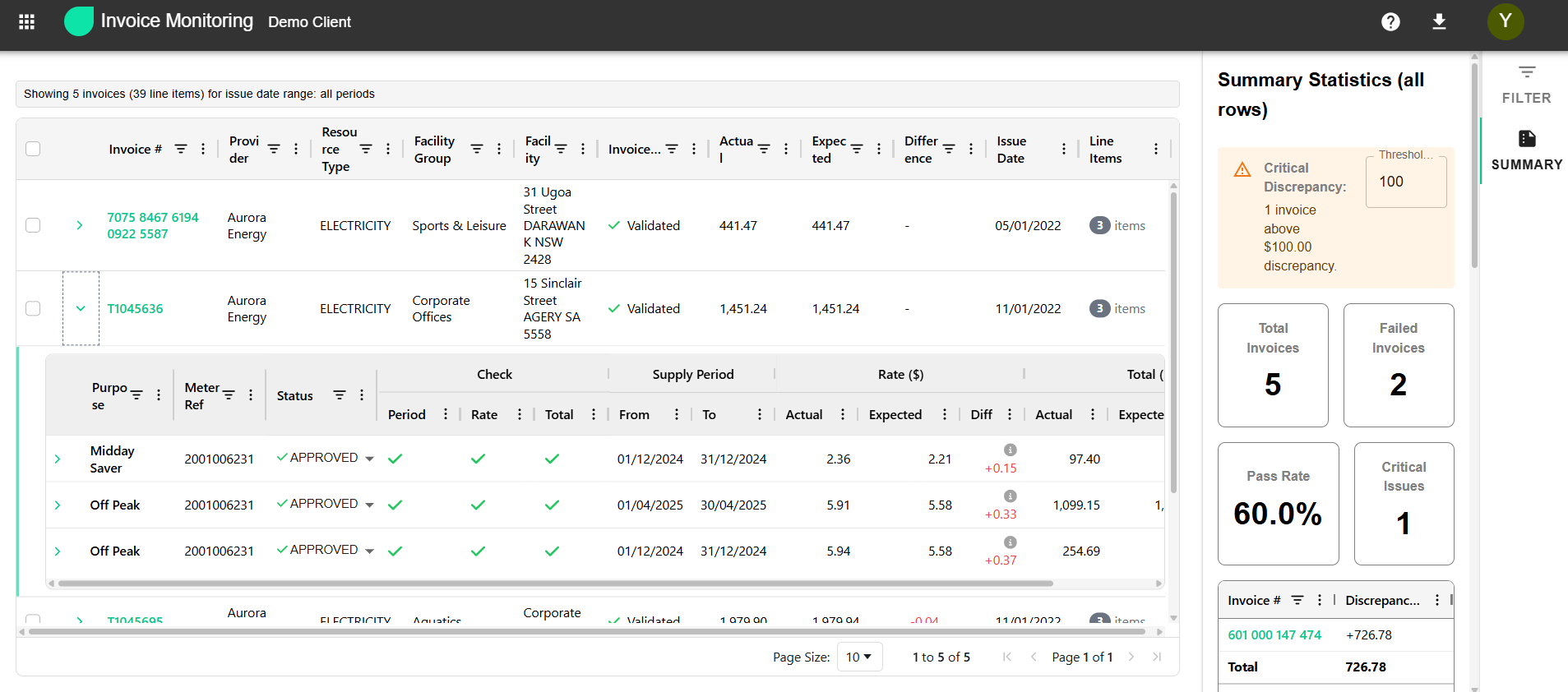Open the apps grid menu icon
Screen dimensions: 1568x692
click(26, 22)
